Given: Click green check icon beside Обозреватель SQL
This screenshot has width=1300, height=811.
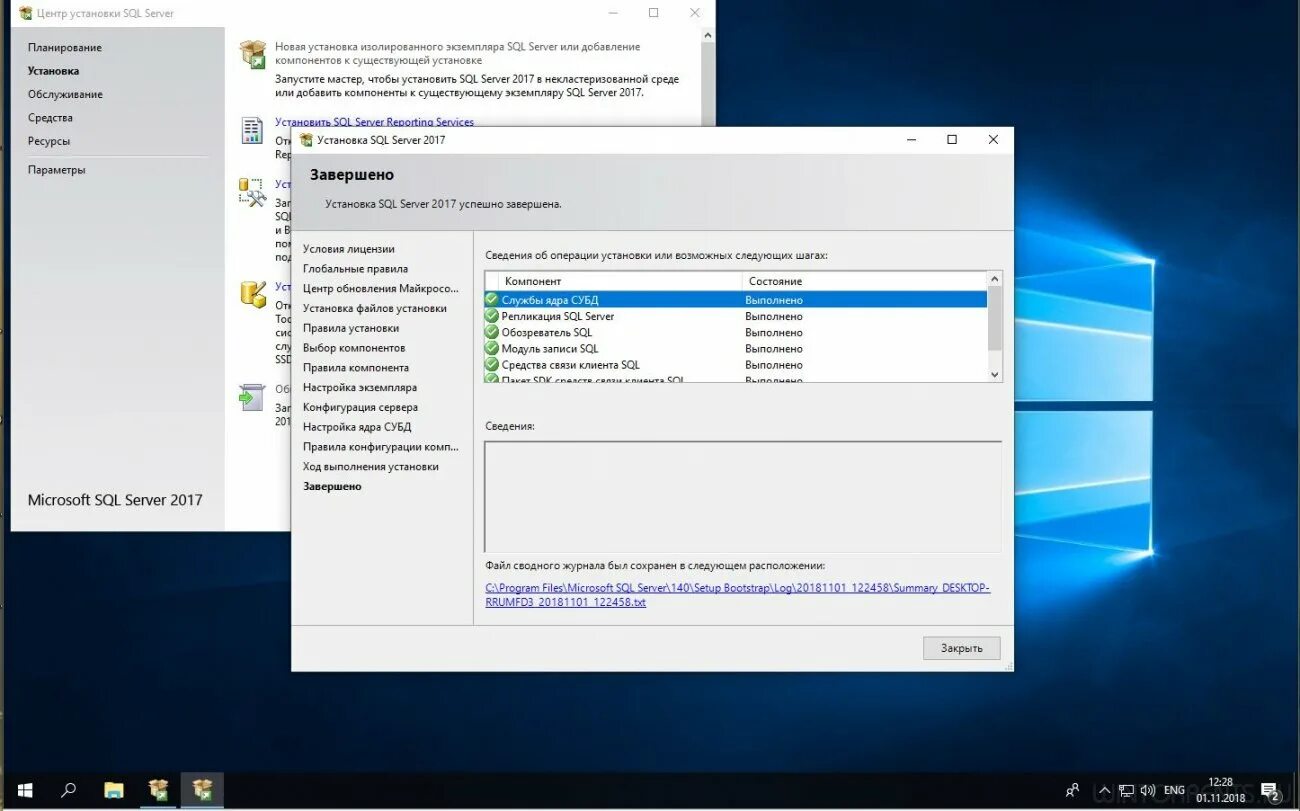Looking at the screenshot, I should (492, 331).
